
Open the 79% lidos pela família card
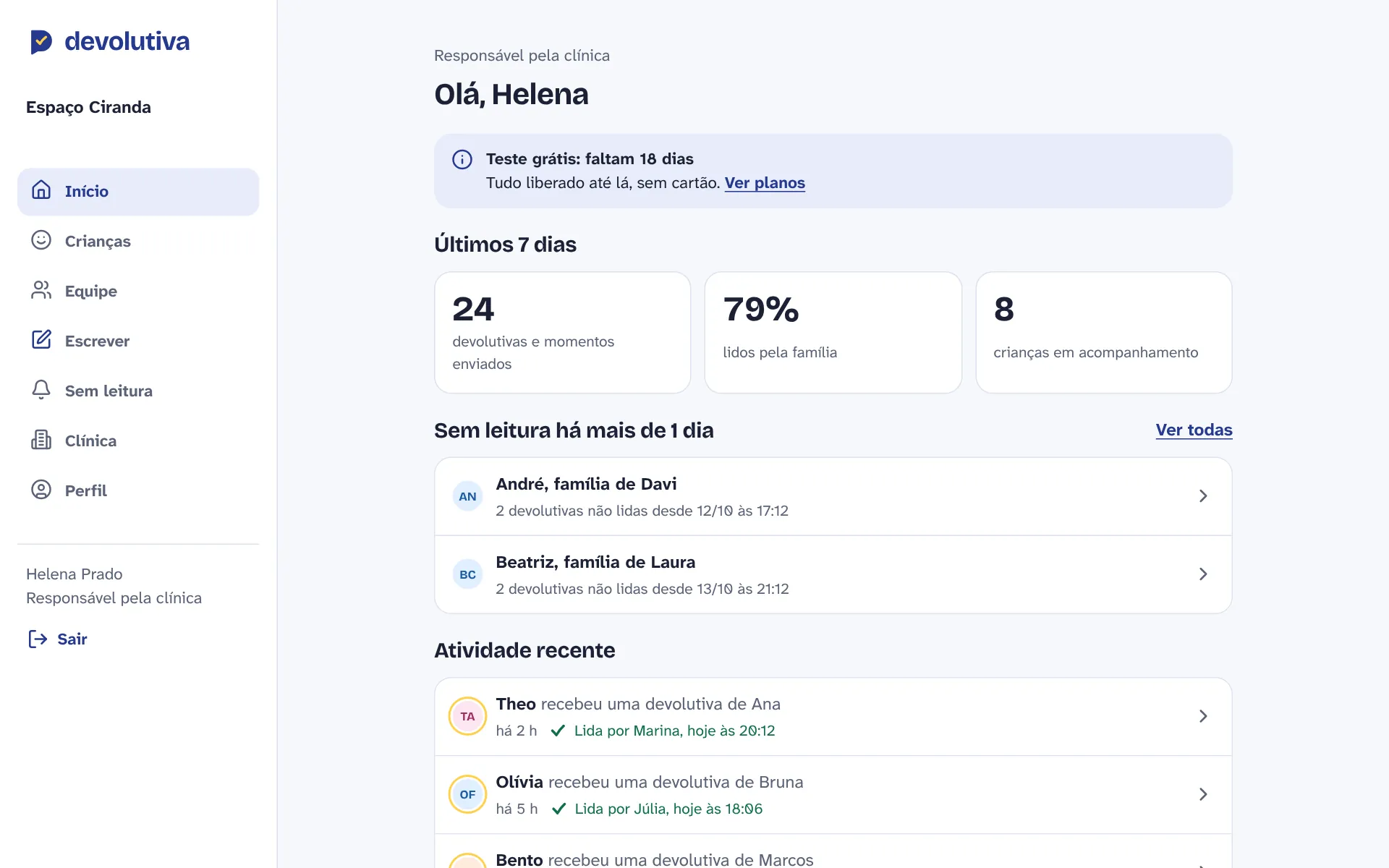tap(833, 333)
